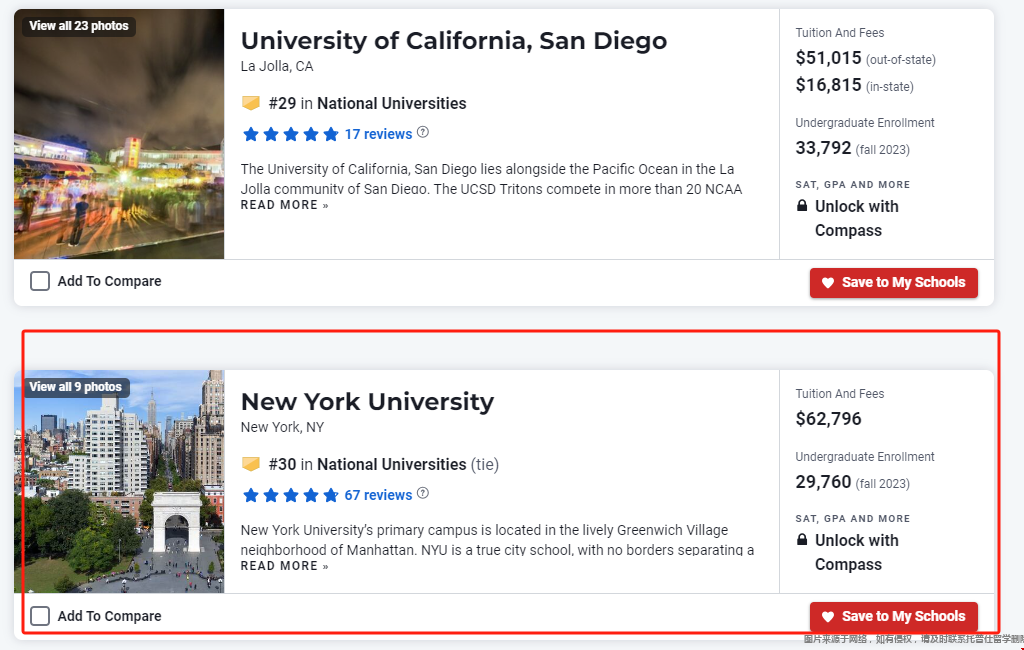Screen dimensions: 1024x650
Task: Click the UC San Diego ranking badge icon
Action: pyautogui.click(x=251, y=103)
